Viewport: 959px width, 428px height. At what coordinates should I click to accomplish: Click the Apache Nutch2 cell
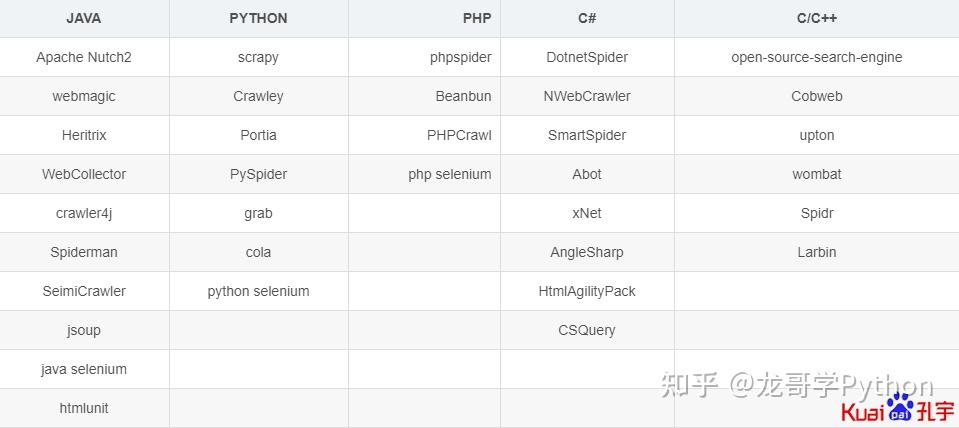click(x=84, y=57)
